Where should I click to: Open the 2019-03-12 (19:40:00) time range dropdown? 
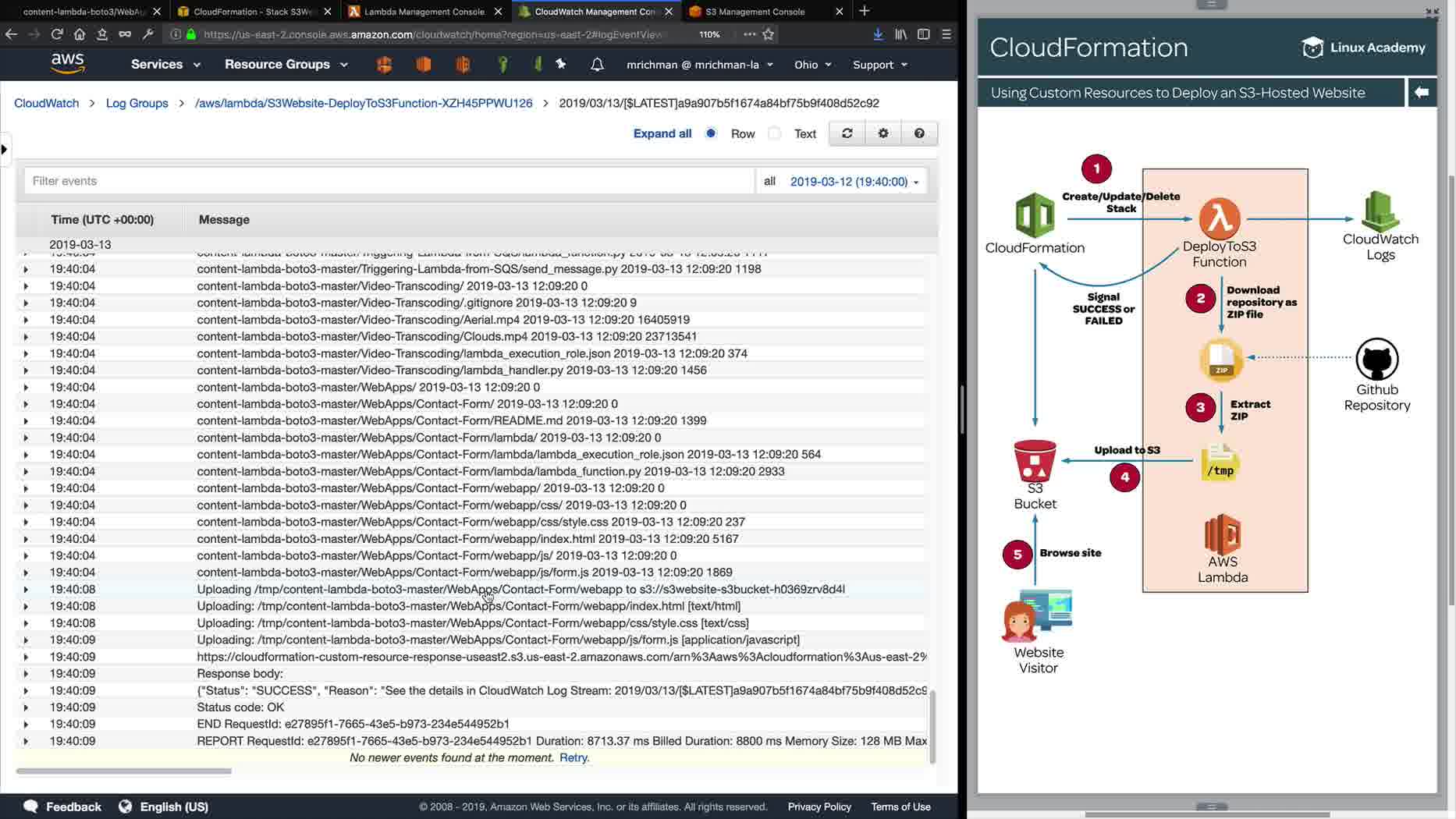854,181
